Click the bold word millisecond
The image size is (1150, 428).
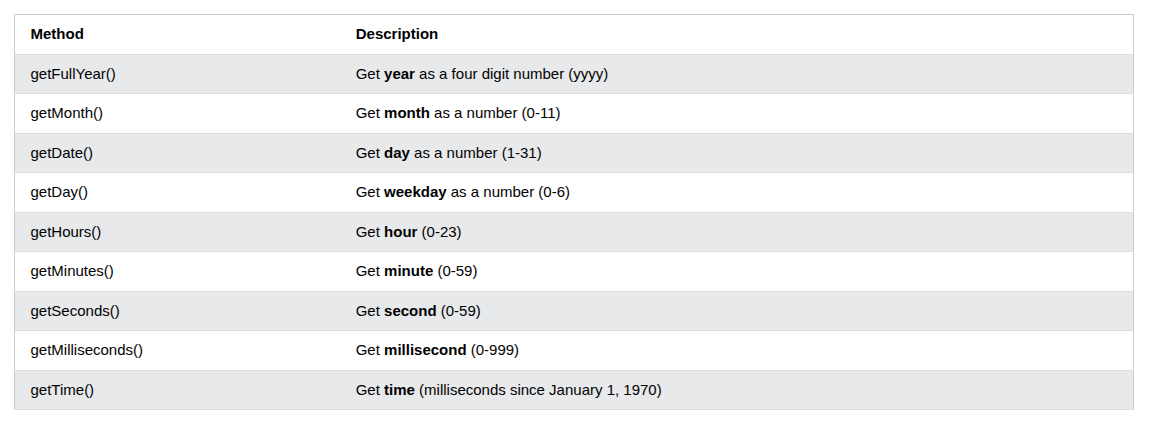(425, 350)
